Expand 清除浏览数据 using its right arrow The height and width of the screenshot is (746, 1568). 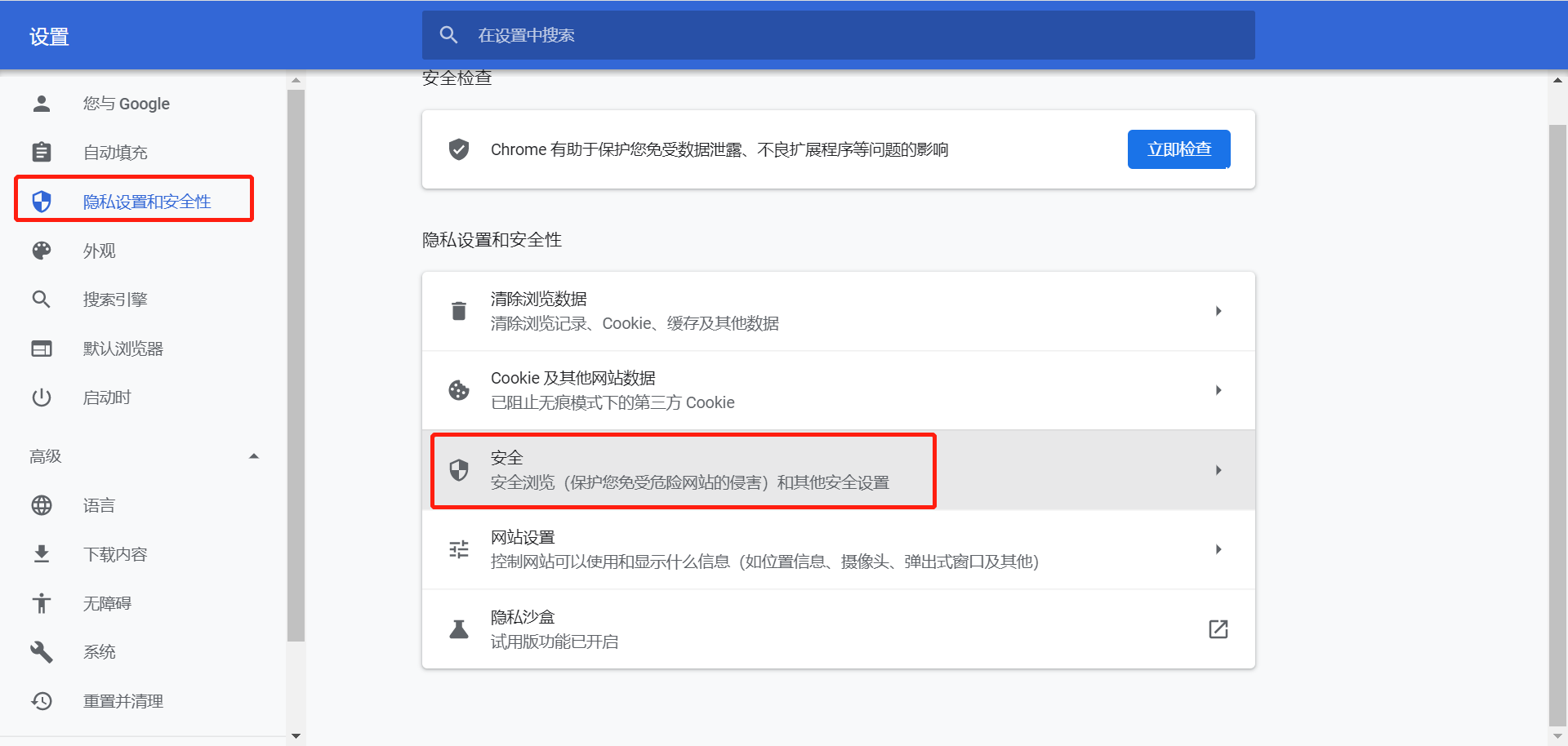coord(1218,311)
